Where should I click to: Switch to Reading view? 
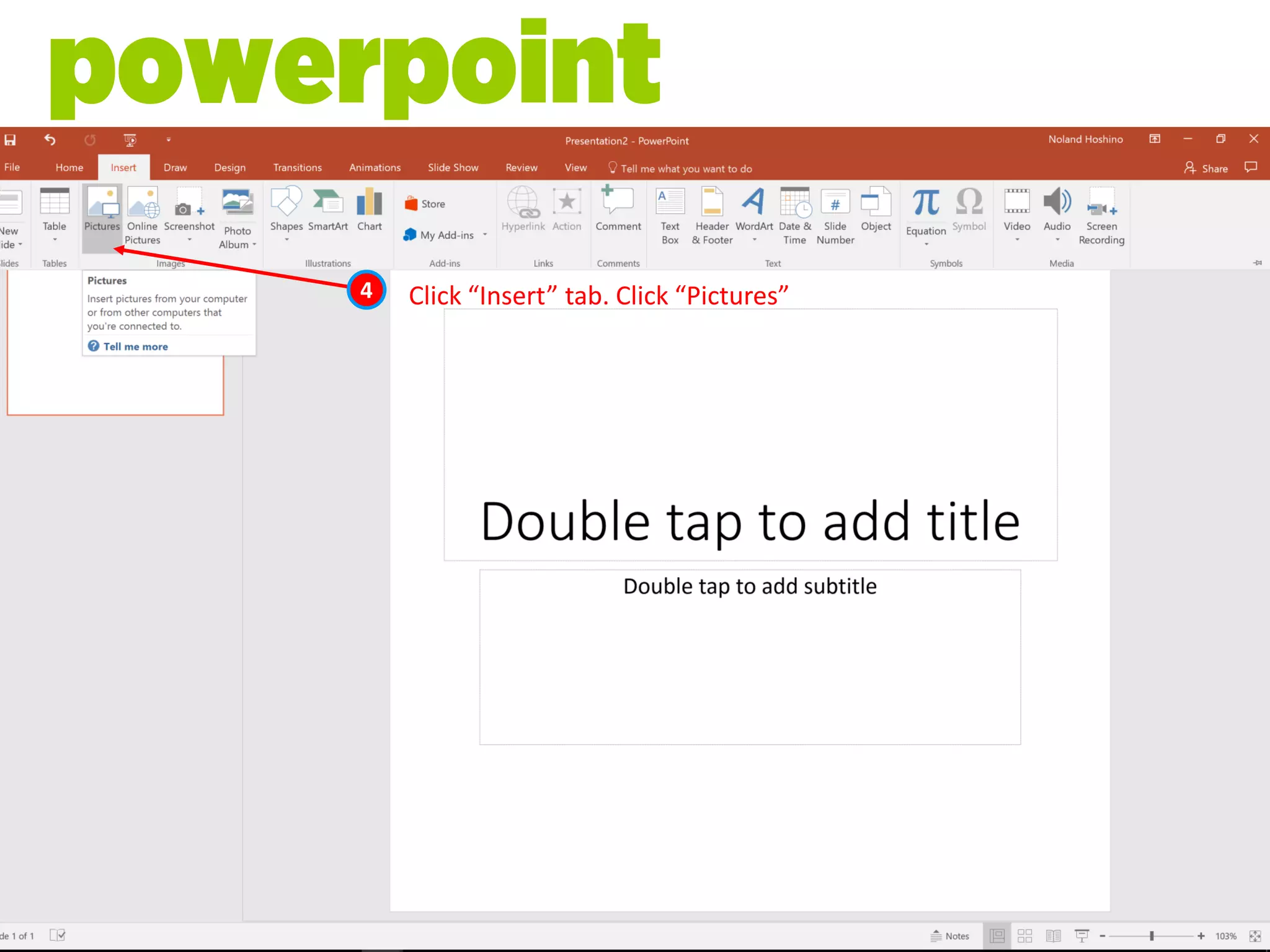coord(1054,936)
